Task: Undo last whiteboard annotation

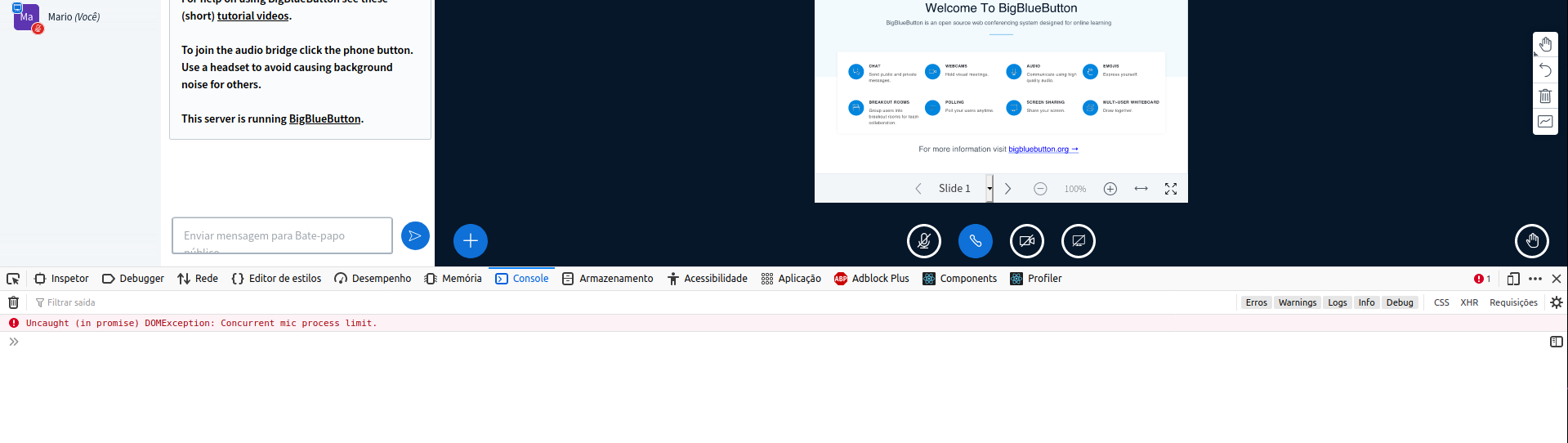Action: click(1545, 70)
